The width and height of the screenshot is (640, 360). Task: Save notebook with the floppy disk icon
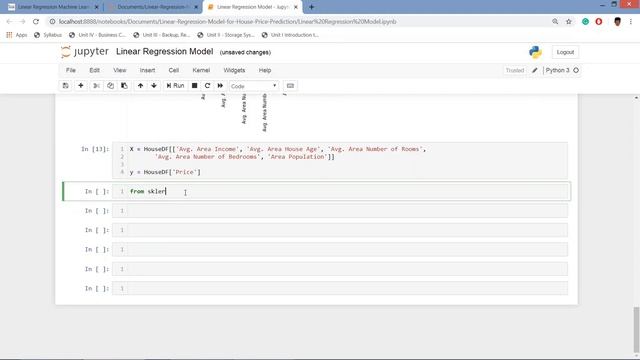(65, 86)
